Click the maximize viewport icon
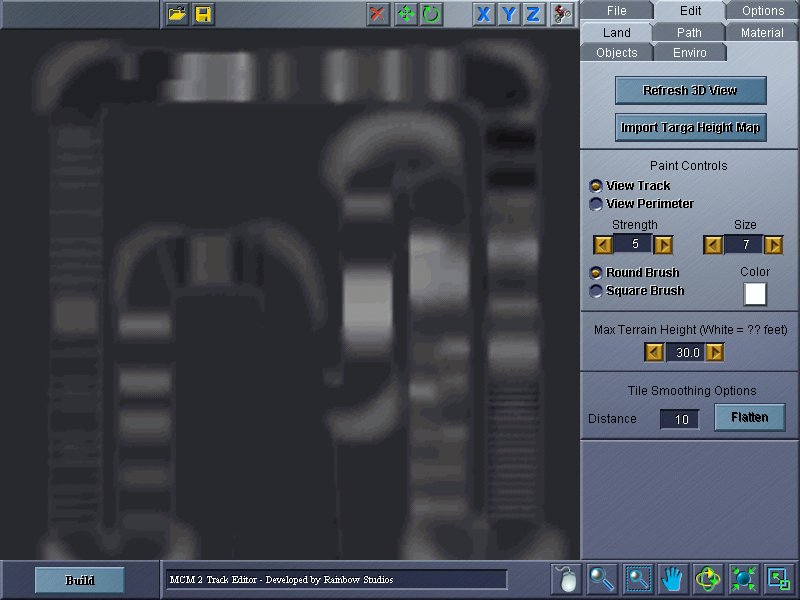Screen dimensions: 800x600 pyautogui.click(x=779, y=579)
